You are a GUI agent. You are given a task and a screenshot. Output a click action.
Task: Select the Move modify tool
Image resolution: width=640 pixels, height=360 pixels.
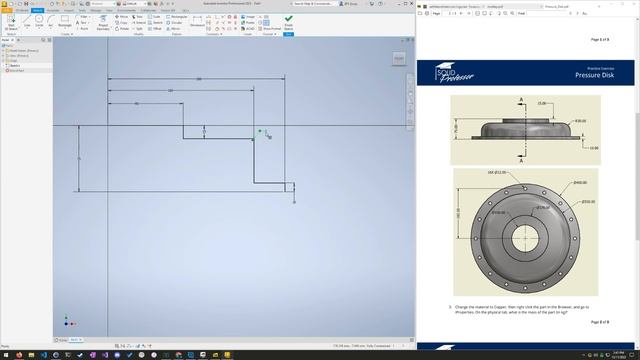(121, 17)
